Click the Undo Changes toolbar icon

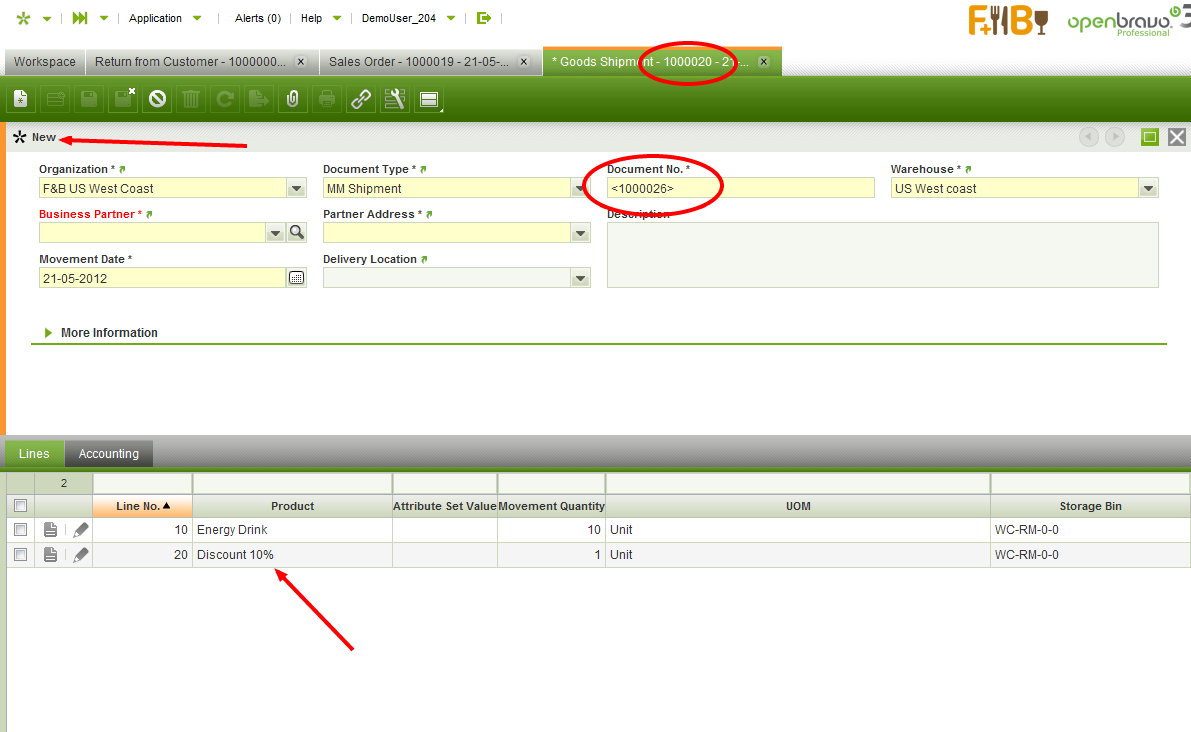(x=157, y=99)
